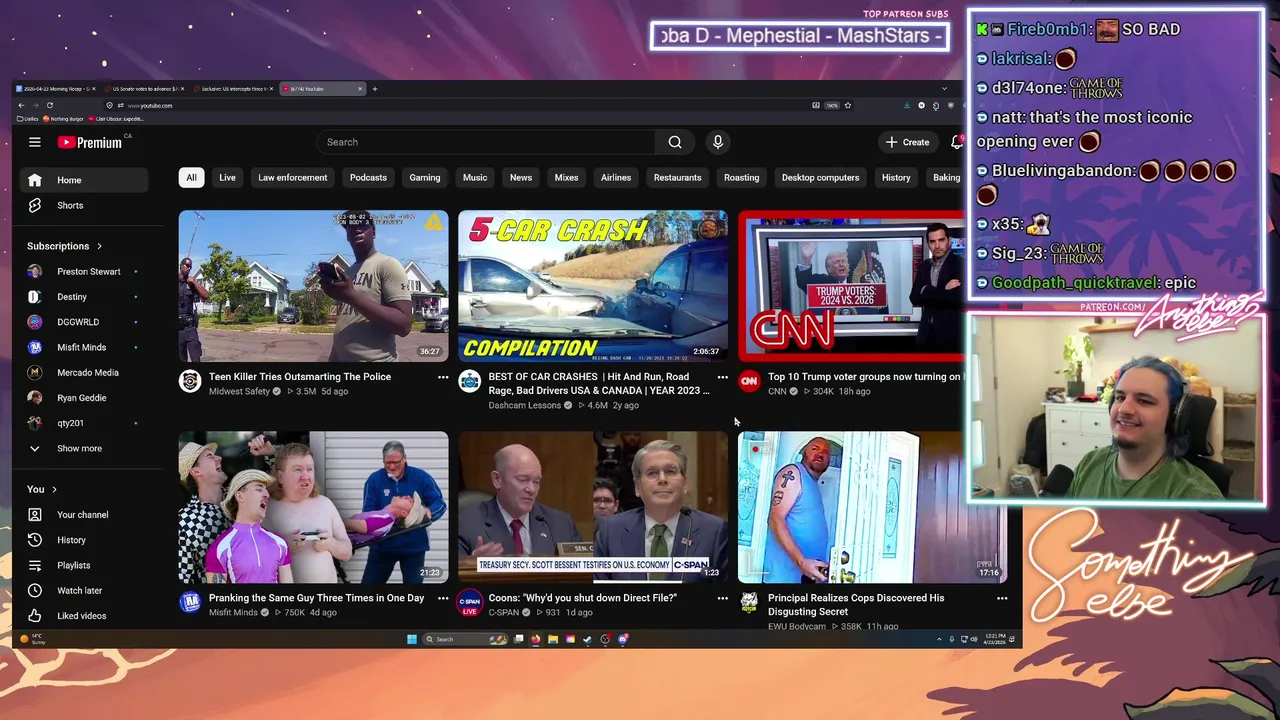Open Mercado Media subscription channel

point(84,372)
